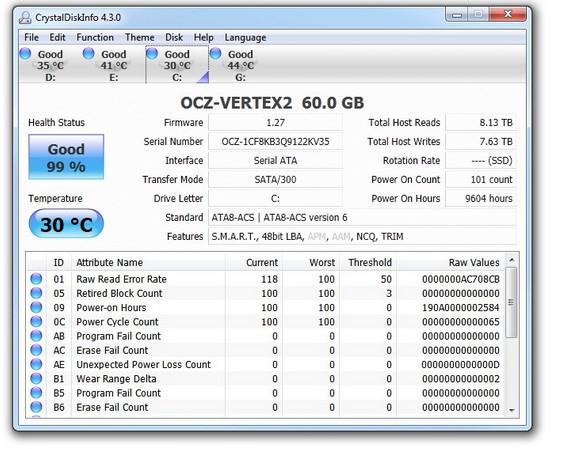Screen dimensions: 564x449
Task: Click the blue status orb for disk G:
Action: 215,53
